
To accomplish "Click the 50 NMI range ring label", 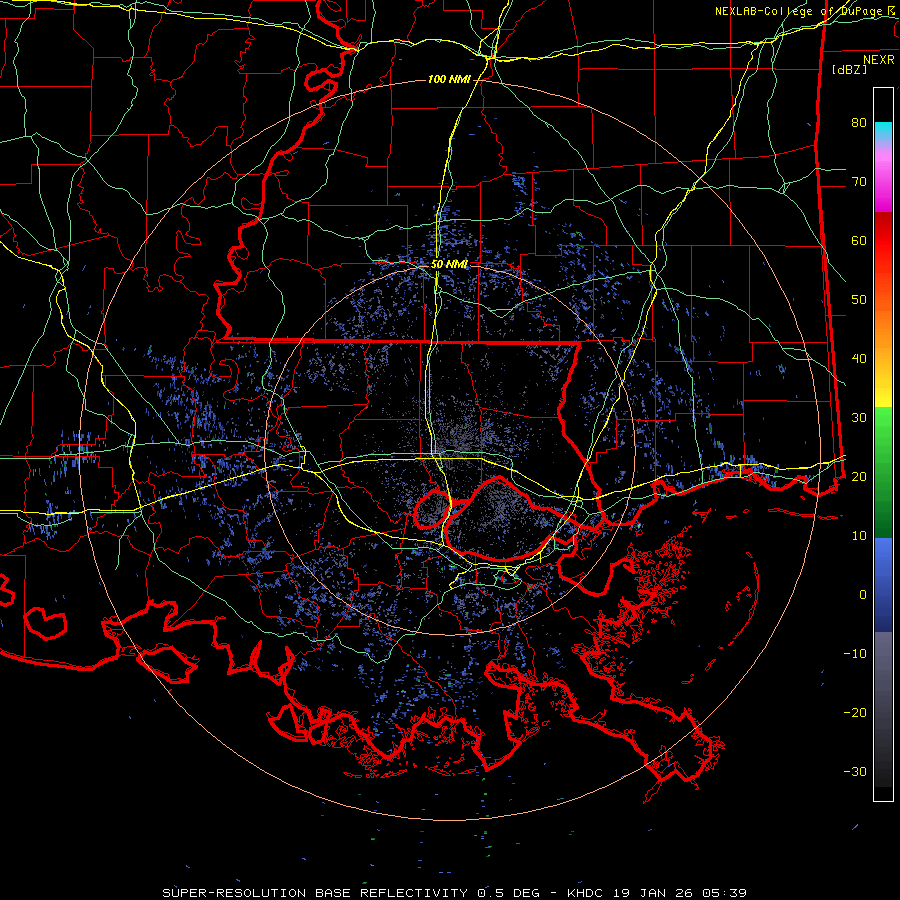I will pyautogui.click(x=449, y=265).
